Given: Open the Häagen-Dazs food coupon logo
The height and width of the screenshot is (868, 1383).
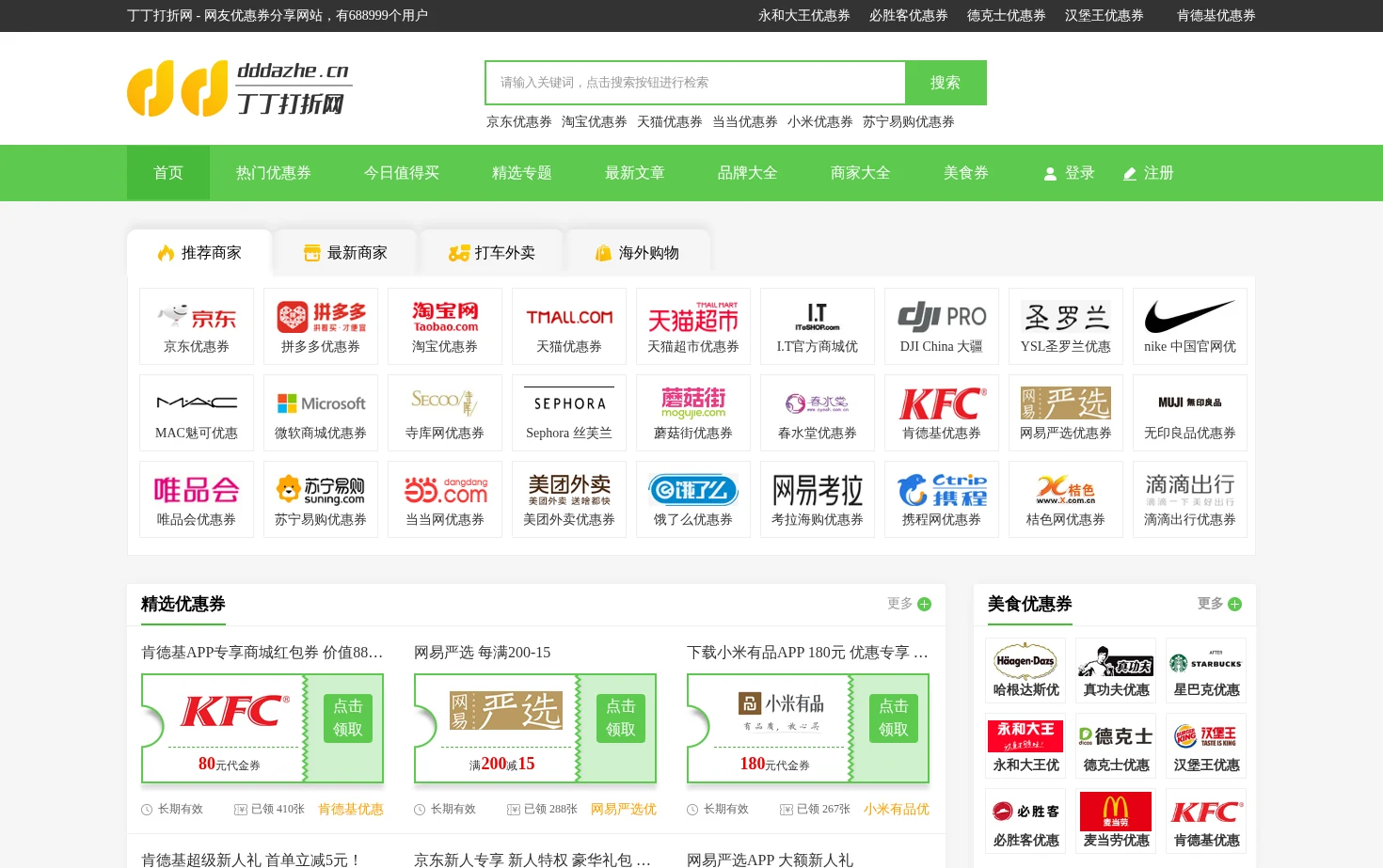Looking at the screenshot, I should tap(1025, 661).
